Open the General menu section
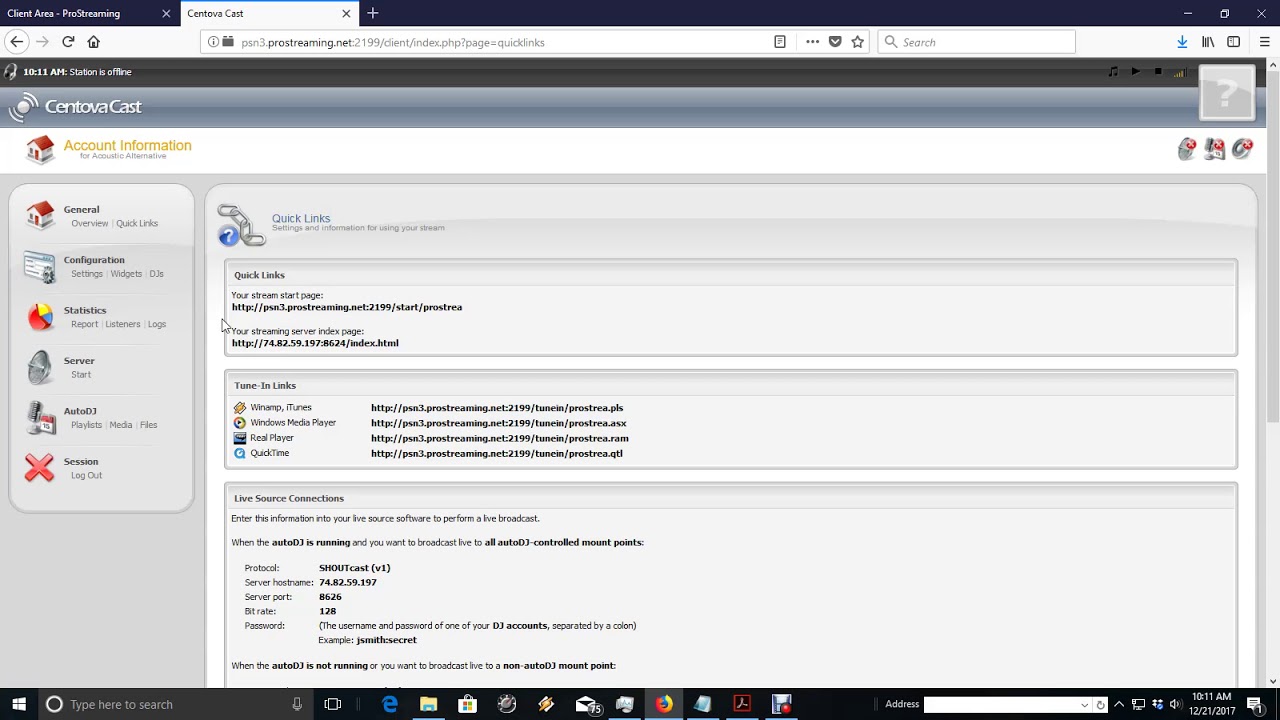This screenshot has height=720, width=1280. 82,210
